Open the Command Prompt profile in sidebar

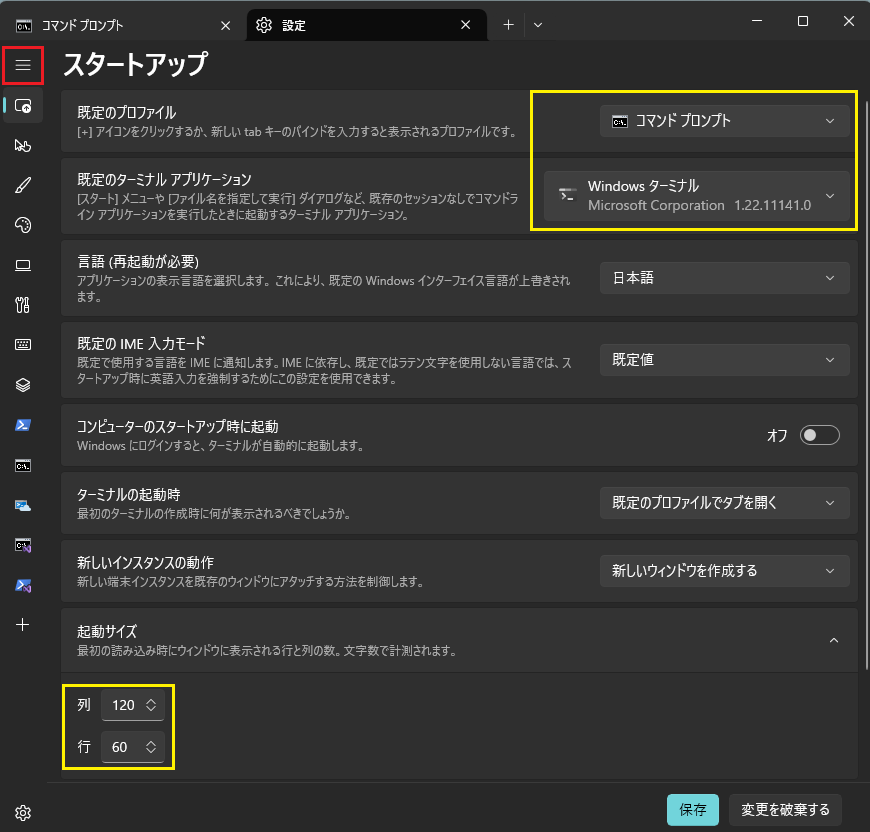(23, 466)
